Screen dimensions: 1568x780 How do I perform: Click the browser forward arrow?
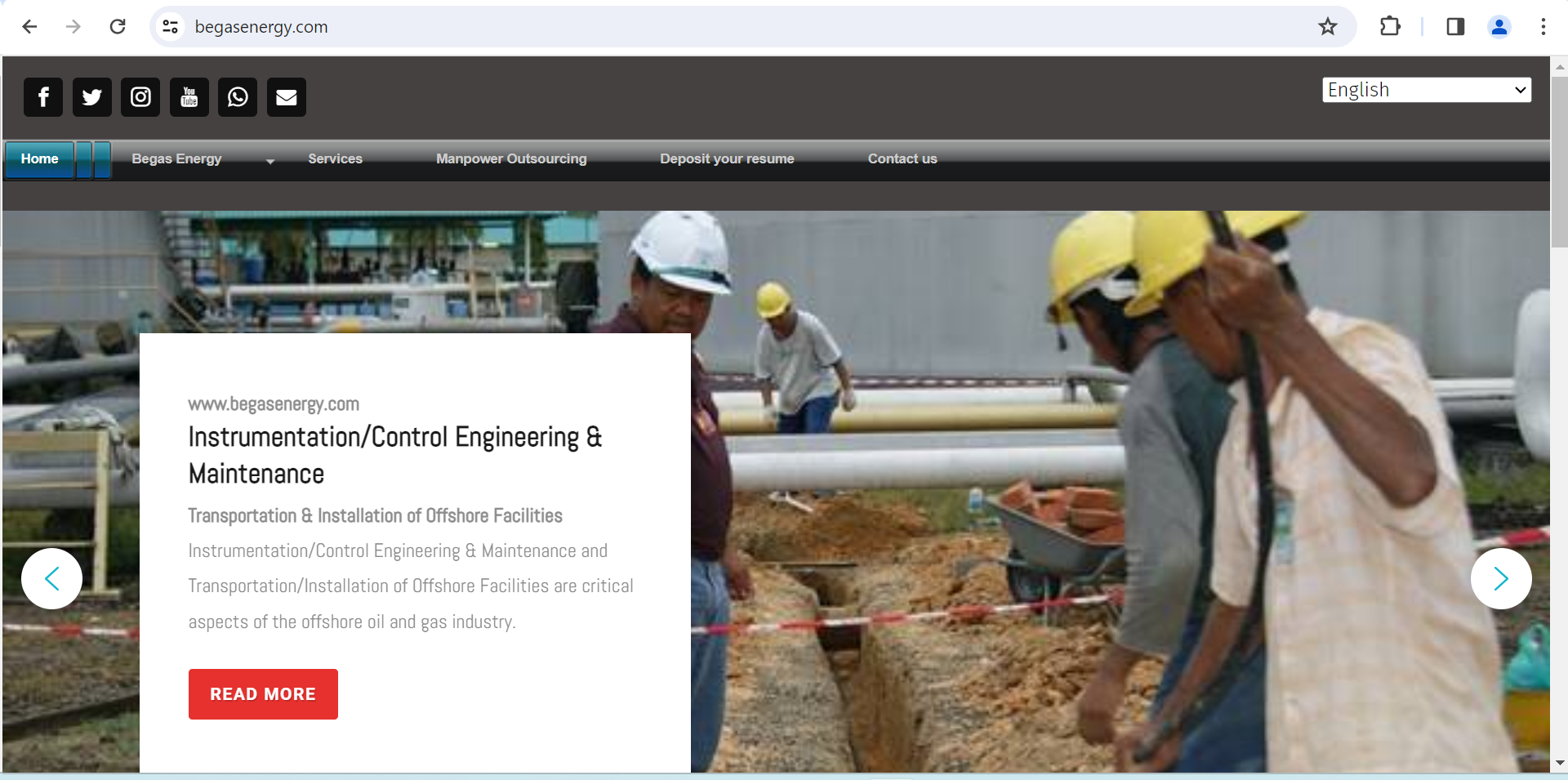pos(73,27)
